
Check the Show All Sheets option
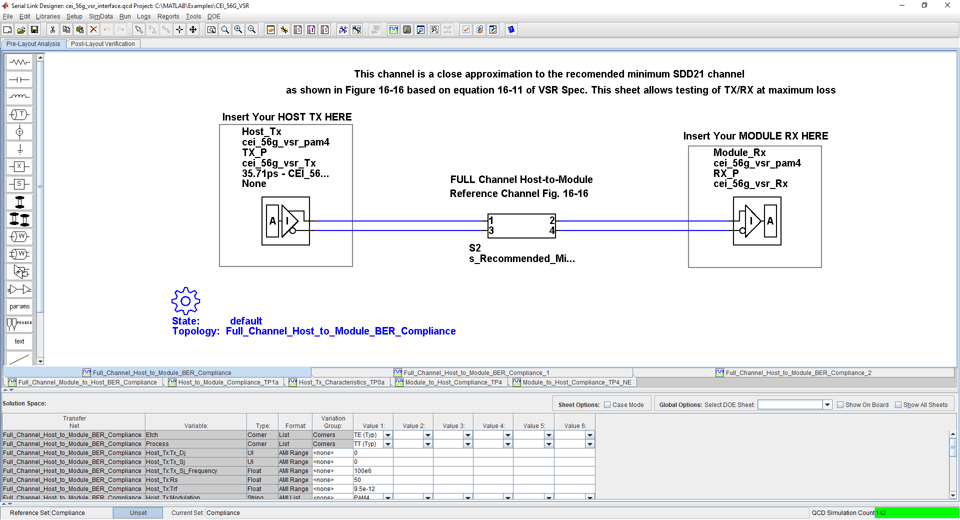click(x=898, y=405)
